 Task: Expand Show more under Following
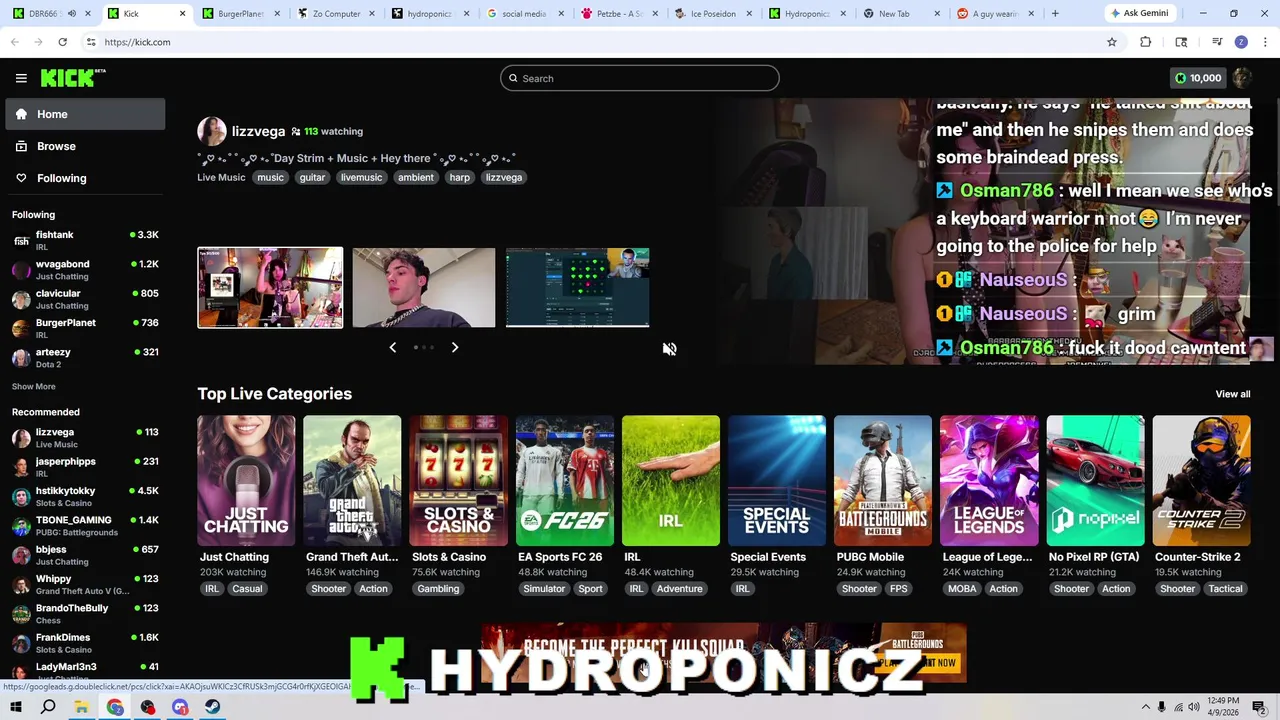click(34, 386)
